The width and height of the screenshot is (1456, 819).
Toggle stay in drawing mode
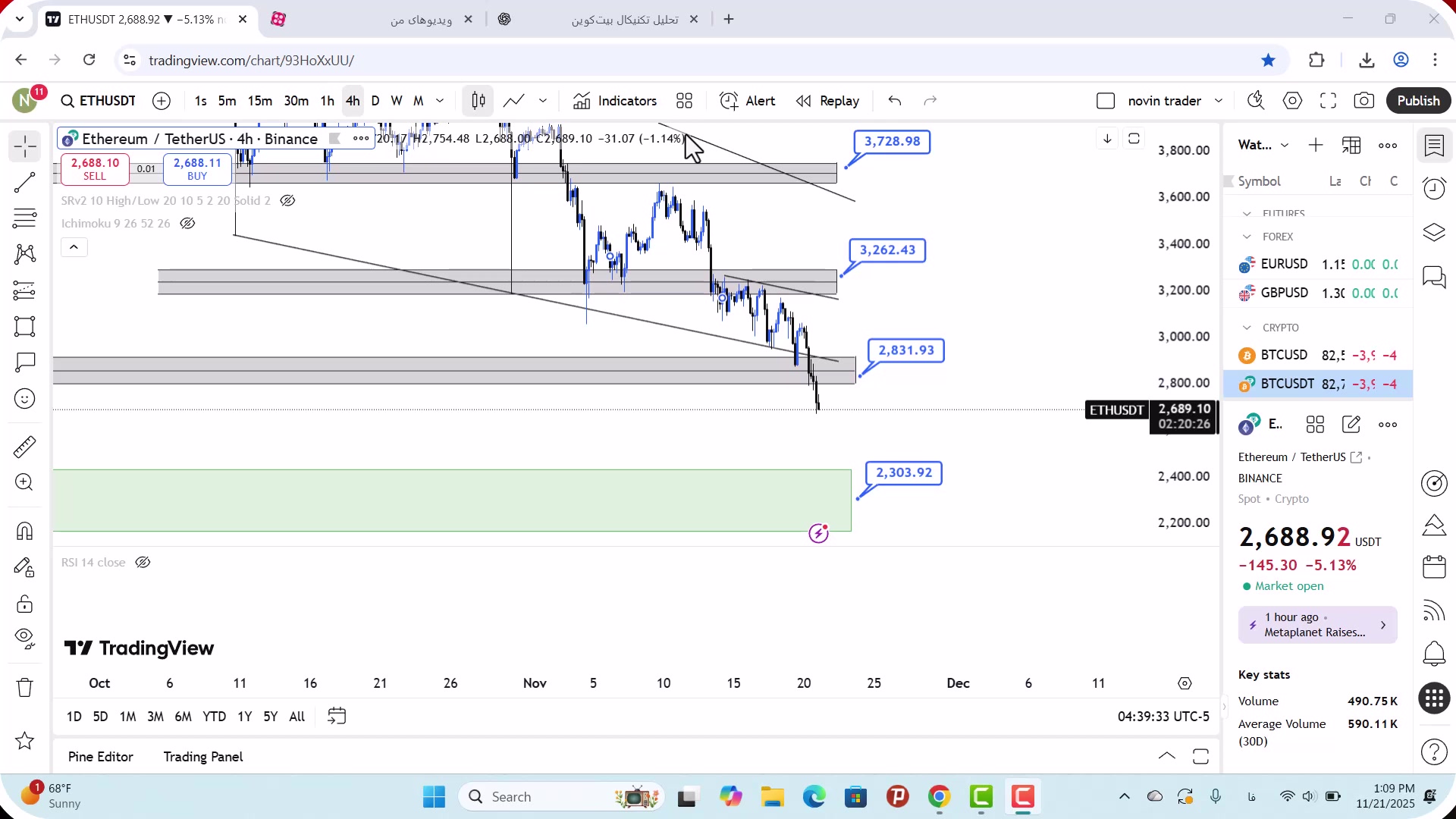25,567
